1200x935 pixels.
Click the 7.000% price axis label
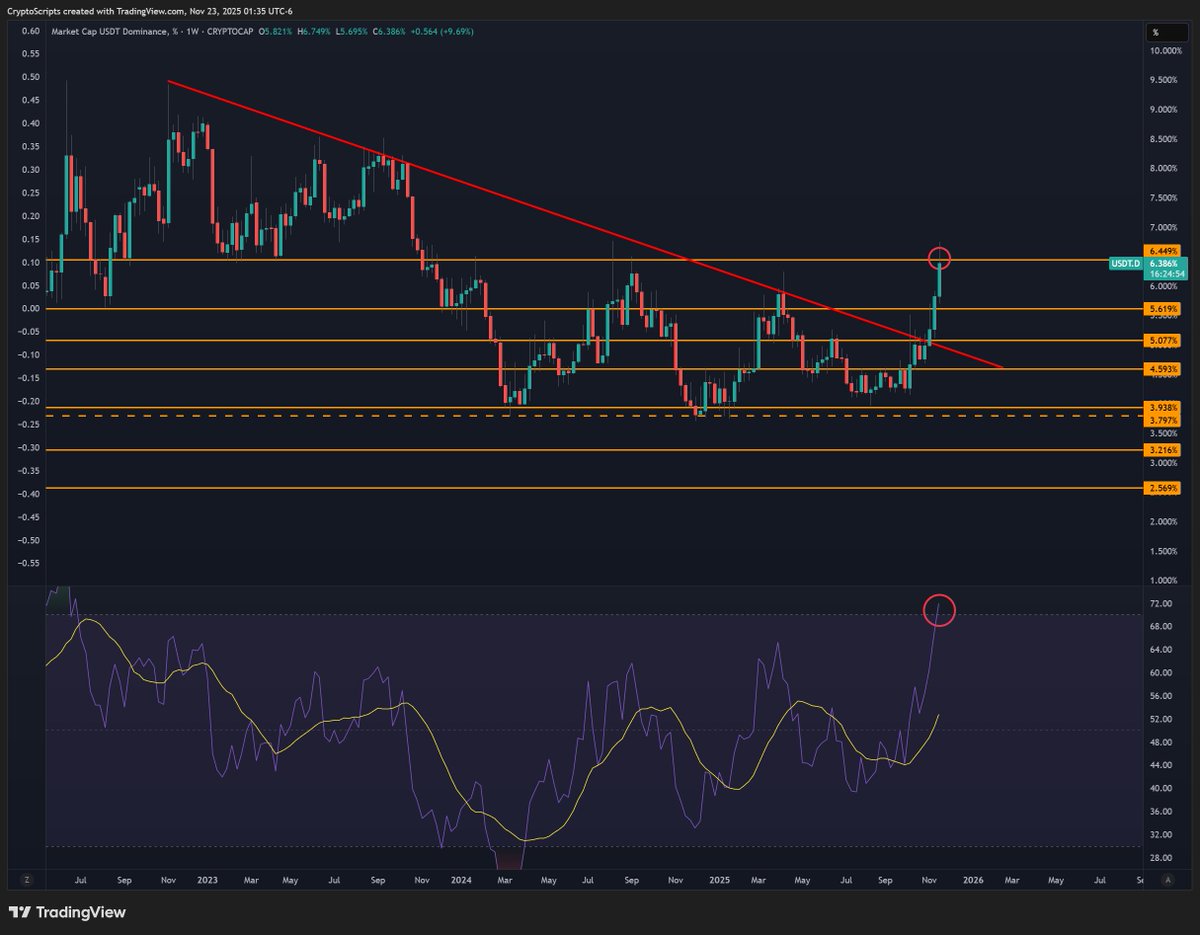tap(1166, 227)
